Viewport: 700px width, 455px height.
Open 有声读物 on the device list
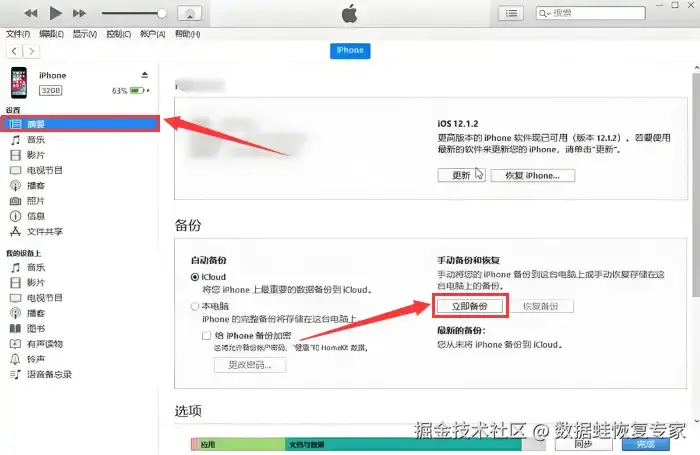click(x=45, y=344)
